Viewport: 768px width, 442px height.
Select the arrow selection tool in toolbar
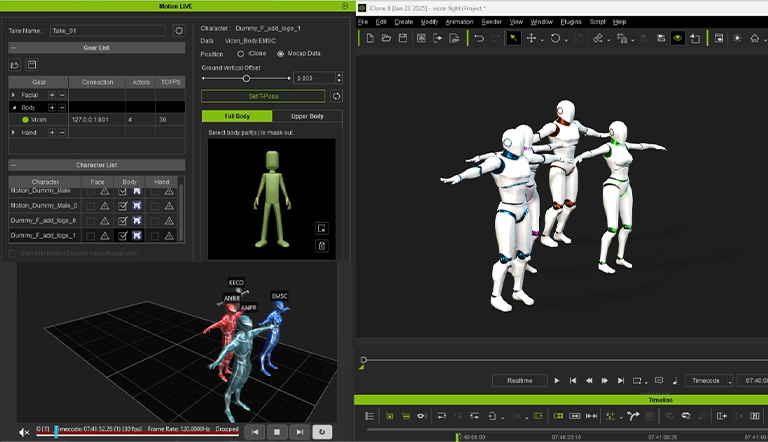pos(512,38)
